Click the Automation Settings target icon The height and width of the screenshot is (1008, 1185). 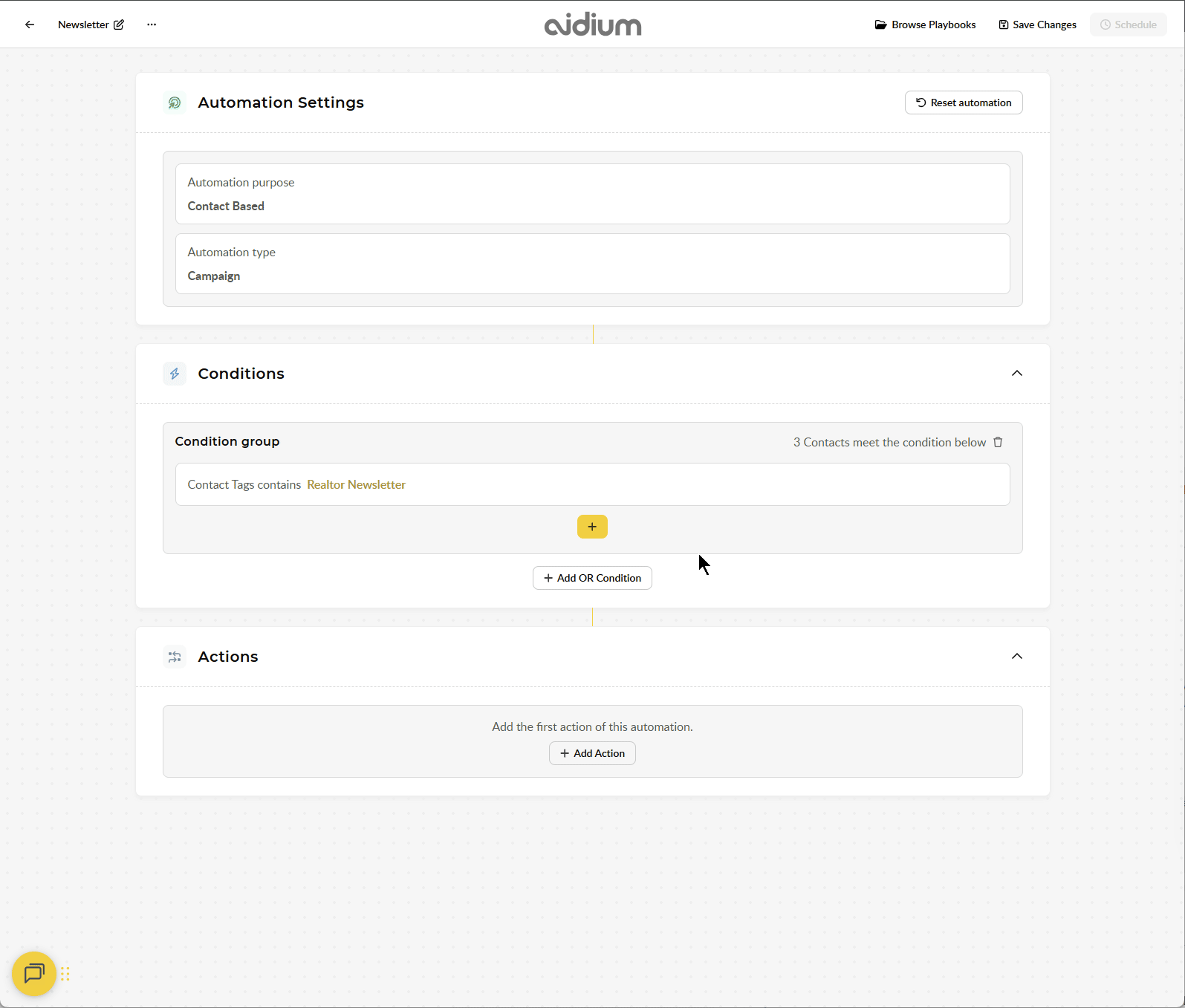175,103
